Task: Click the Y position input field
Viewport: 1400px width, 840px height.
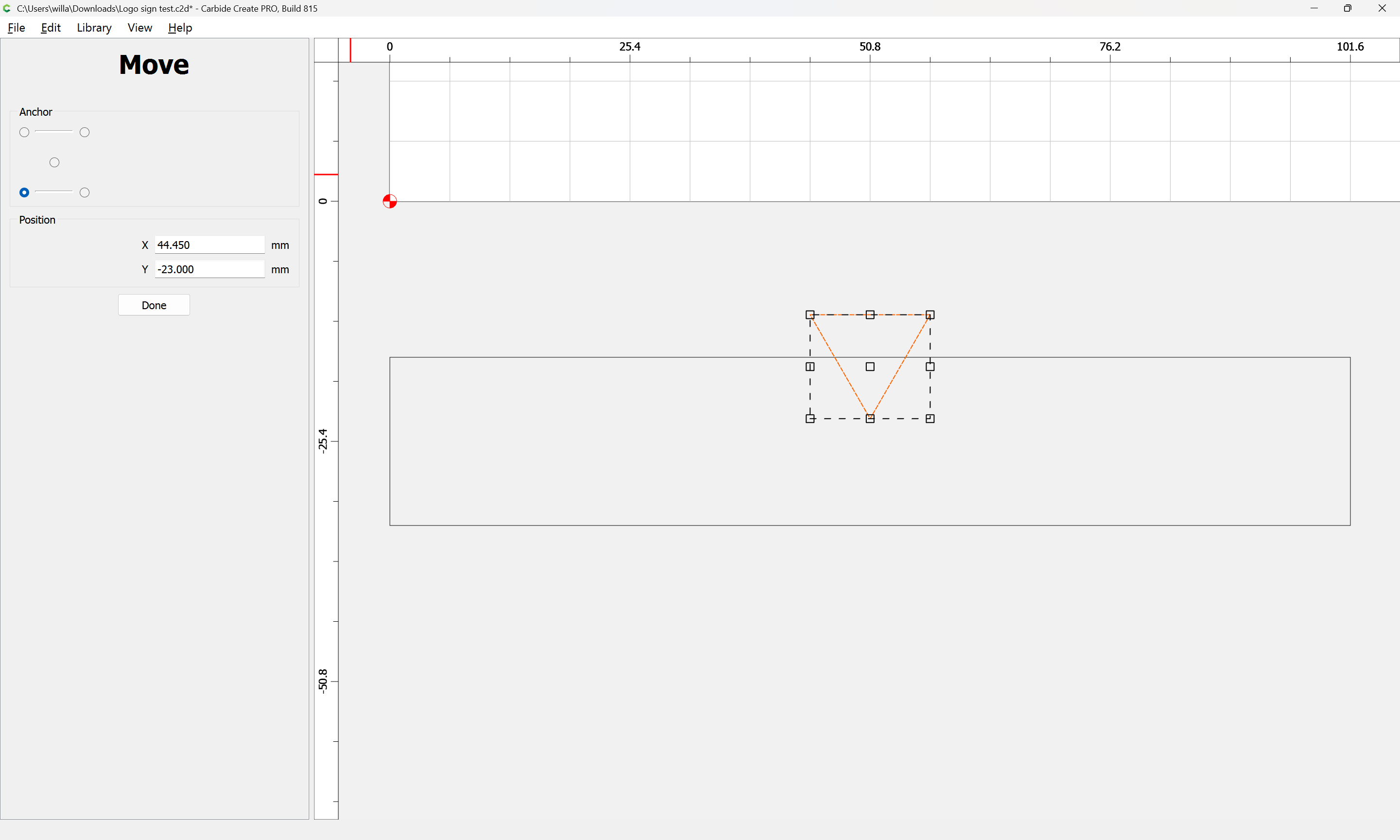Action: point(210,269)
